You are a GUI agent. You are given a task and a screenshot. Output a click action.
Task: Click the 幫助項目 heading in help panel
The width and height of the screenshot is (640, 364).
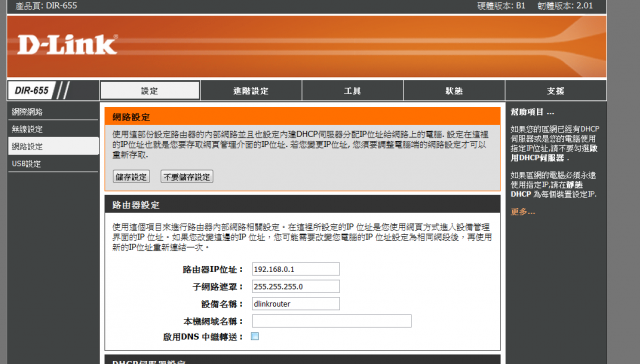pos(532,112)
